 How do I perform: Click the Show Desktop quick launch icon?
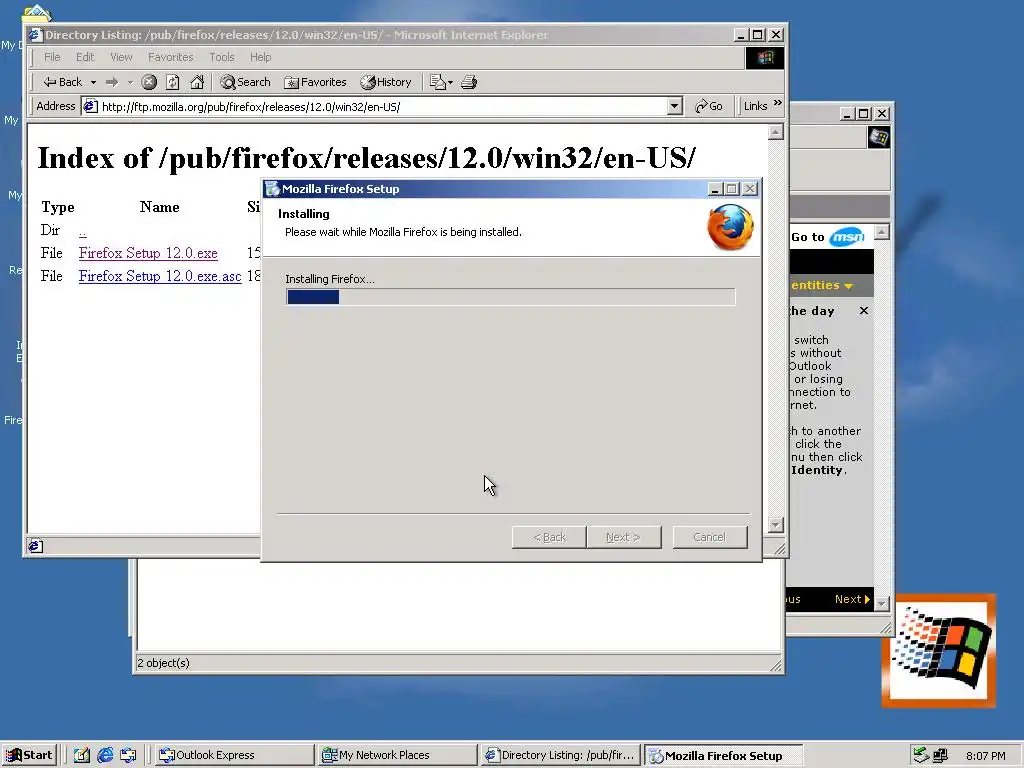tap(82, 755)
